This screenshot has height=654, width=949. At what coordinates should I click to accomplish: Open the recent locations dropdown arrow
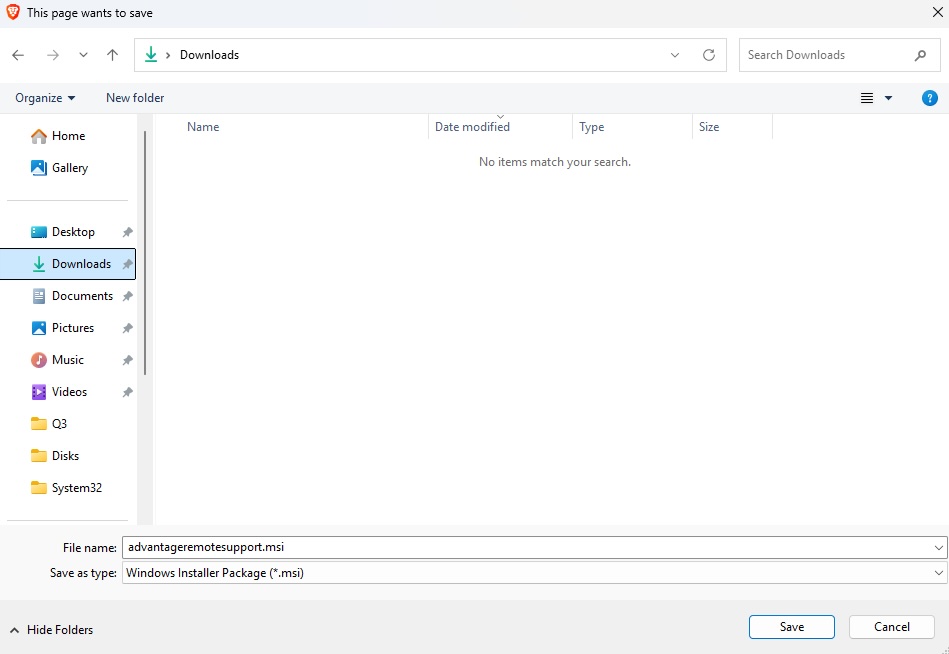coord(84,55)
